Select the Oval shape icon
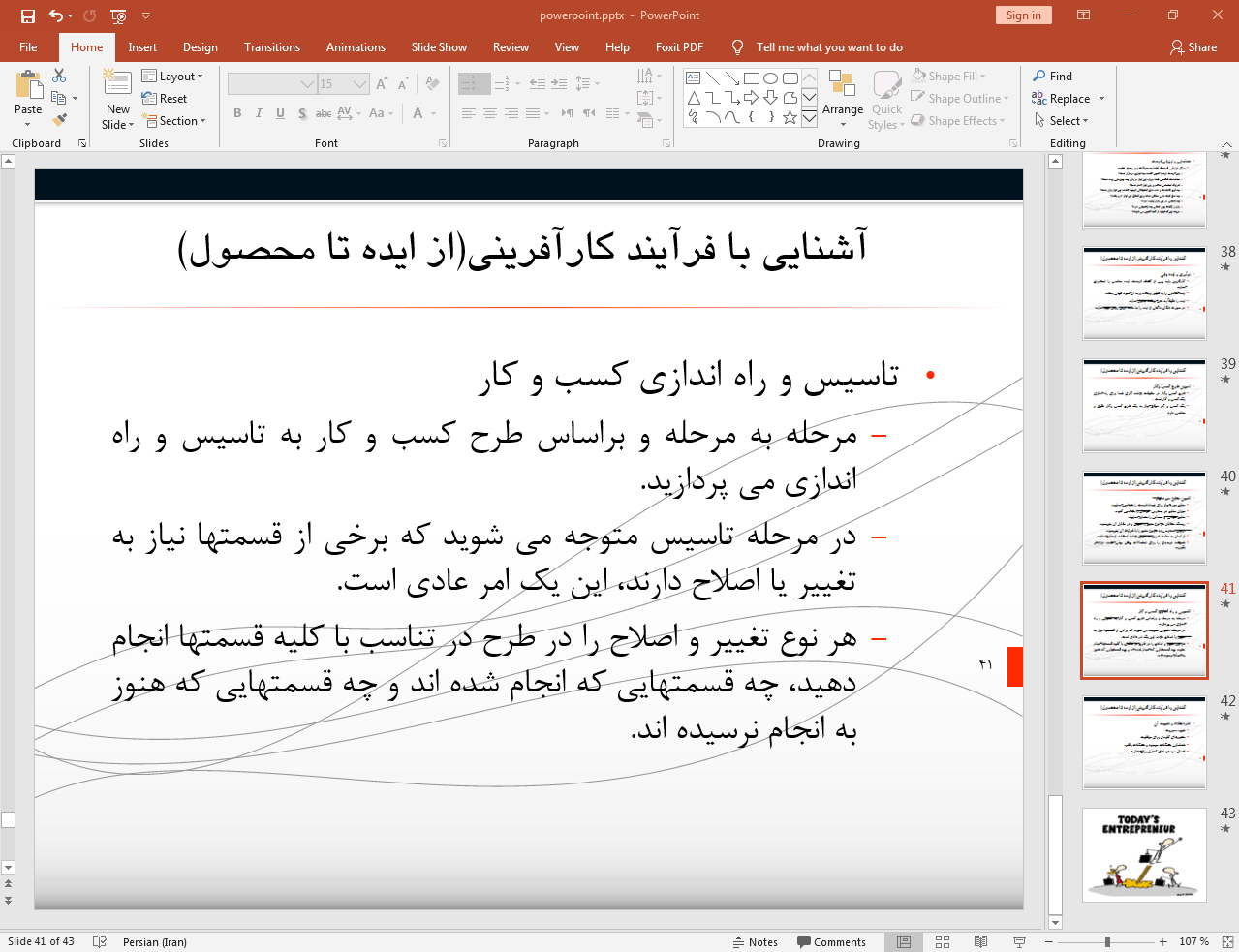 [771, 78]
